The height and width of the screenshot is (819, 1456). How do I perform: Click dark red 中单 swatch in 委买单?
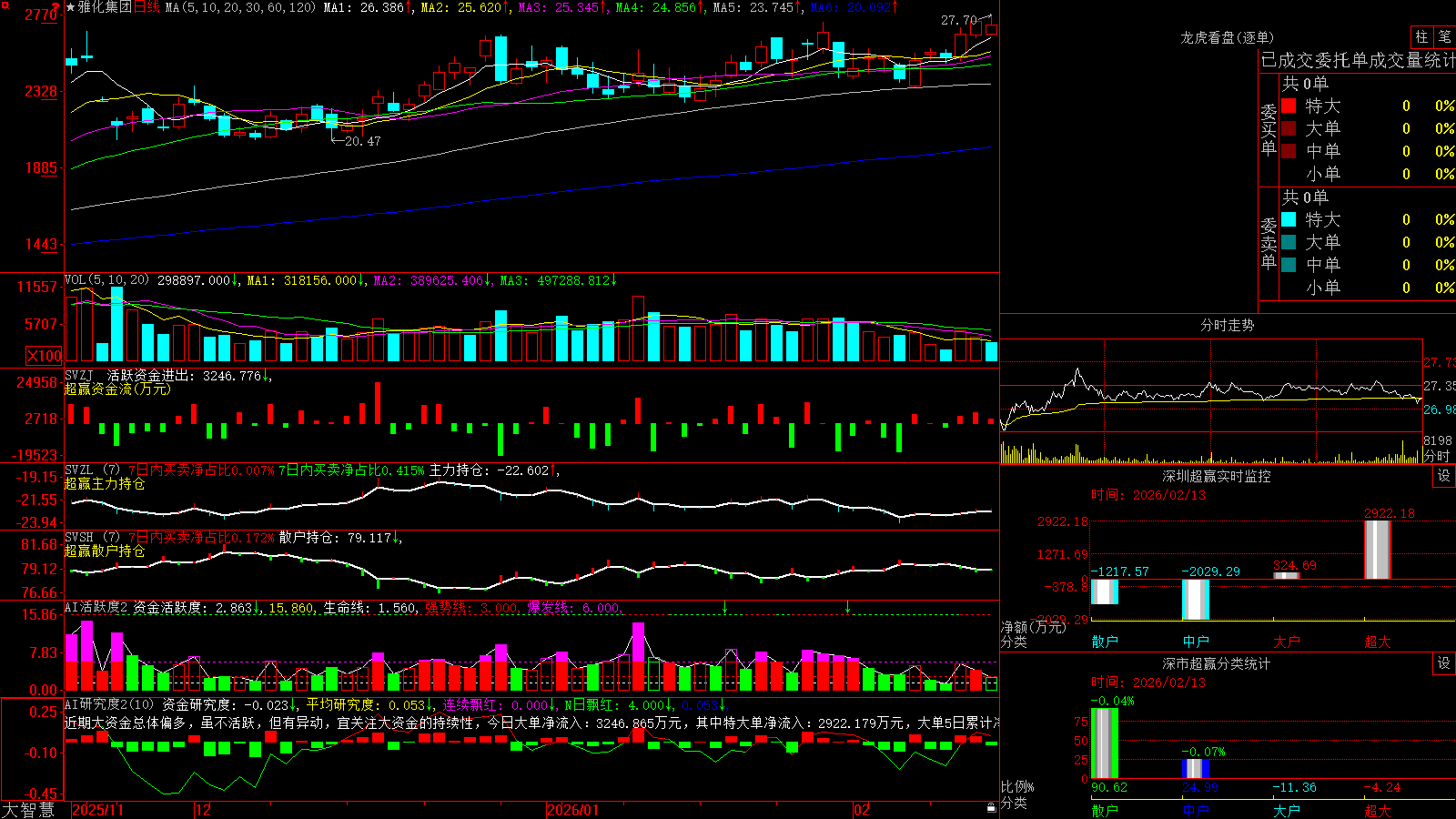click(x=1289, y=151)
